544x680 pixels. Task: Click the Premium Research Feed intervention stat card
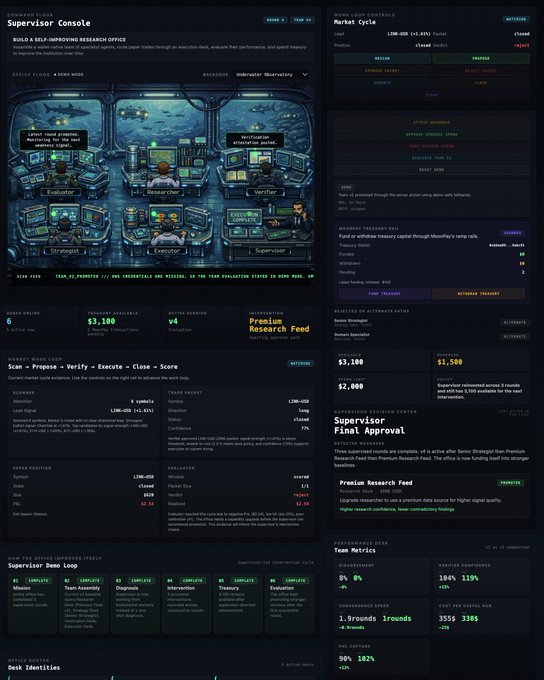click(281, 324)
